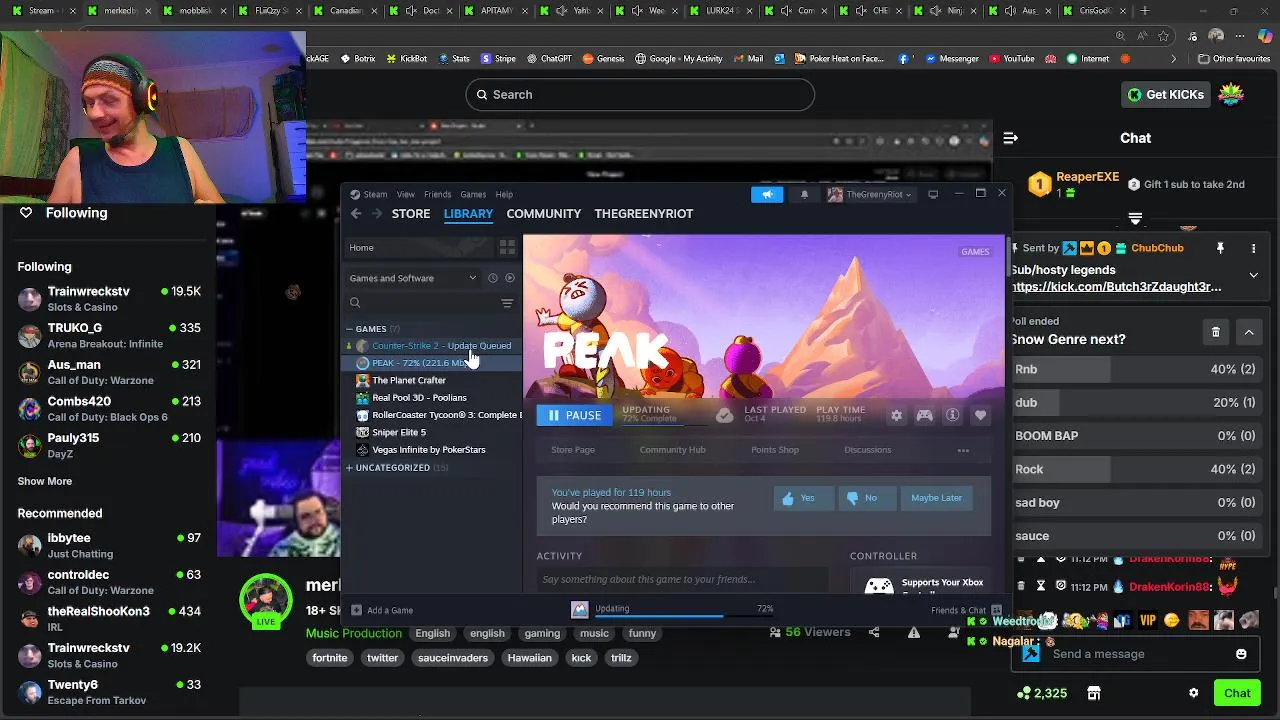Click the activity message field in Steam

click(682, 579)
